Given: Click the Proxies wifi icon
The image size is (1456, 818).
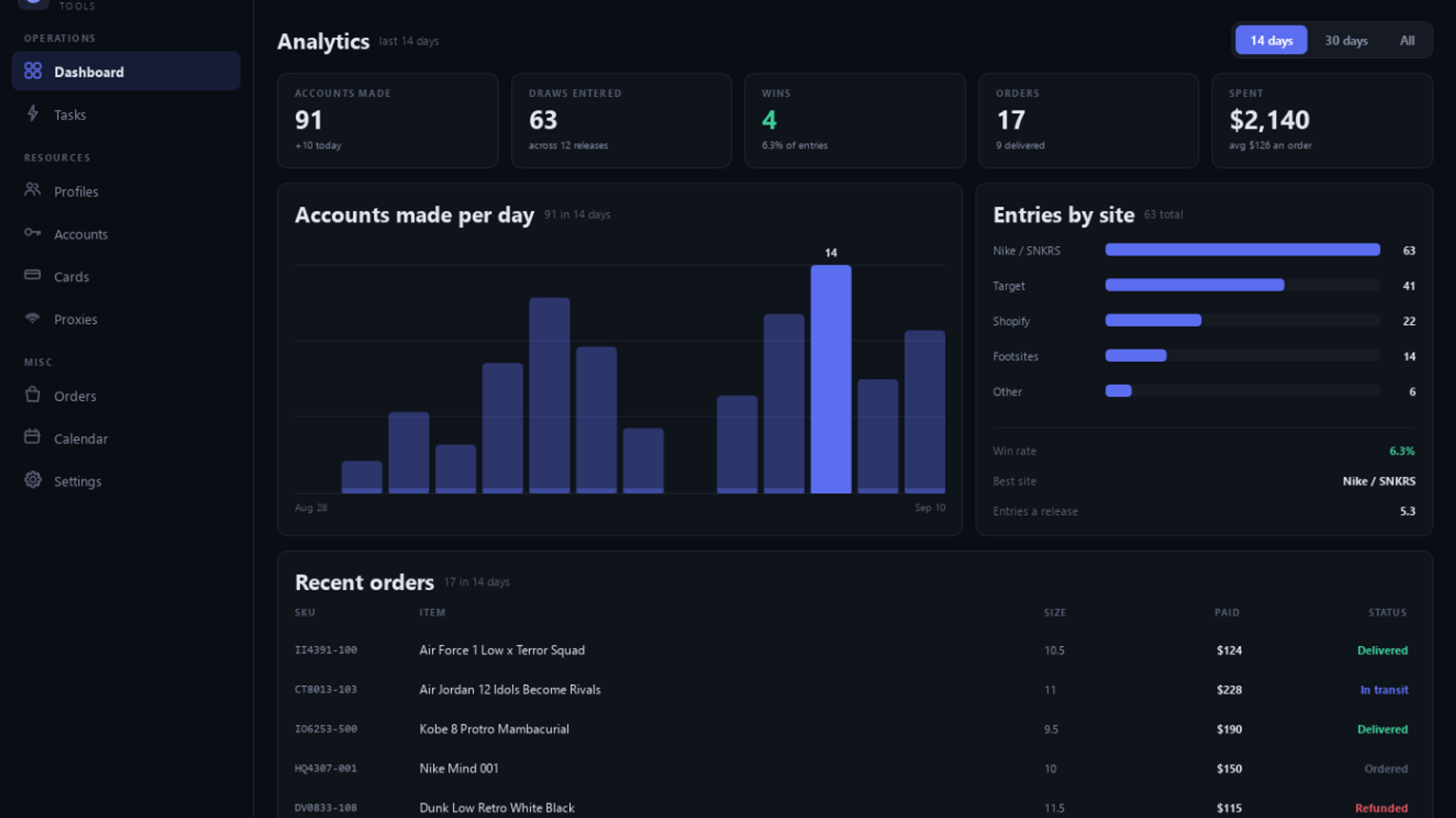Looking at the screenshot, I should click(32, 318).
